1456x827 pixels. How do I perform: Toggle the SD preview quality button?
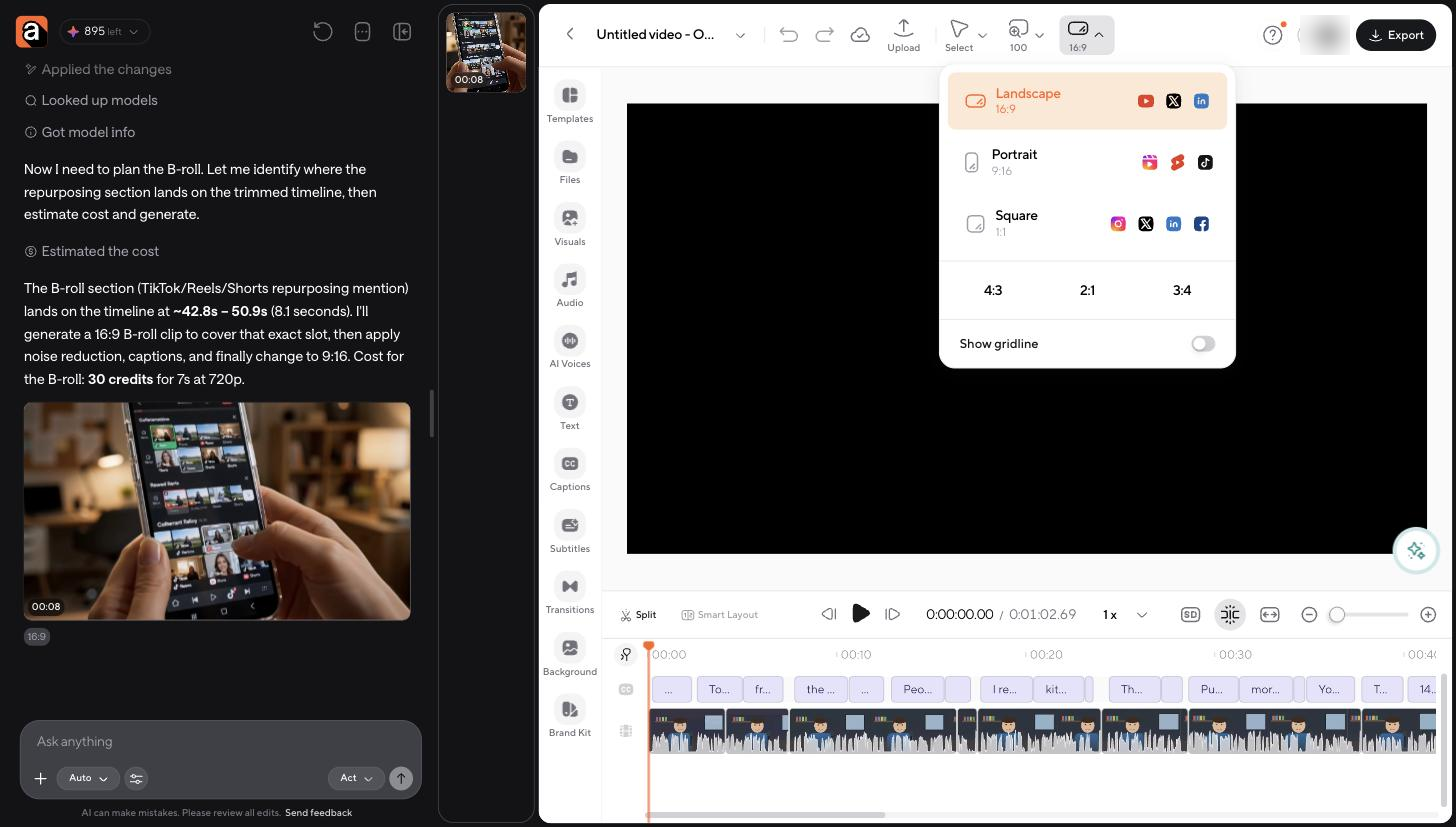[1190, 615]
